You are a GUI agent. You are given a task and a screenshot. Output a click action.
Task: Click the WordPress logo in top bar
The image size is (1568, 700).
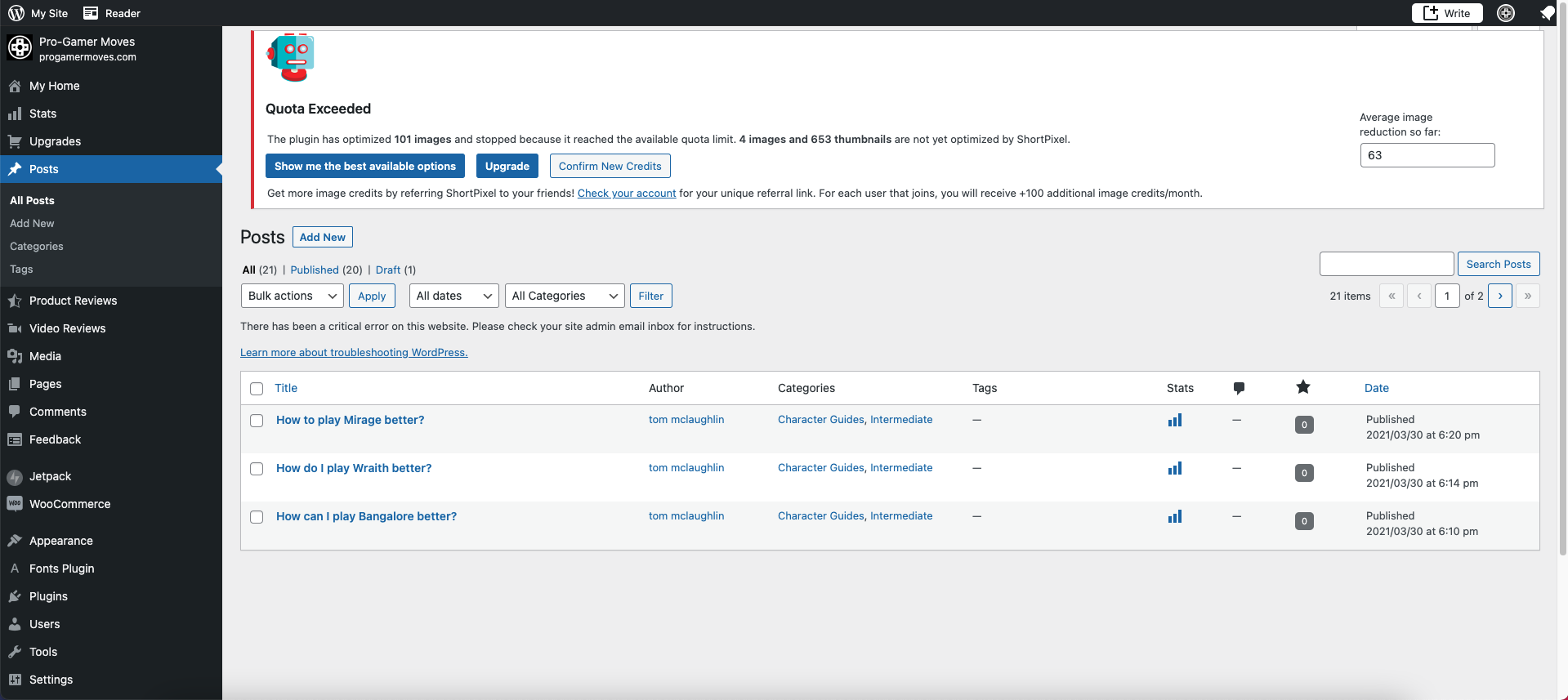pyautogui.click(x=16, y=13)
